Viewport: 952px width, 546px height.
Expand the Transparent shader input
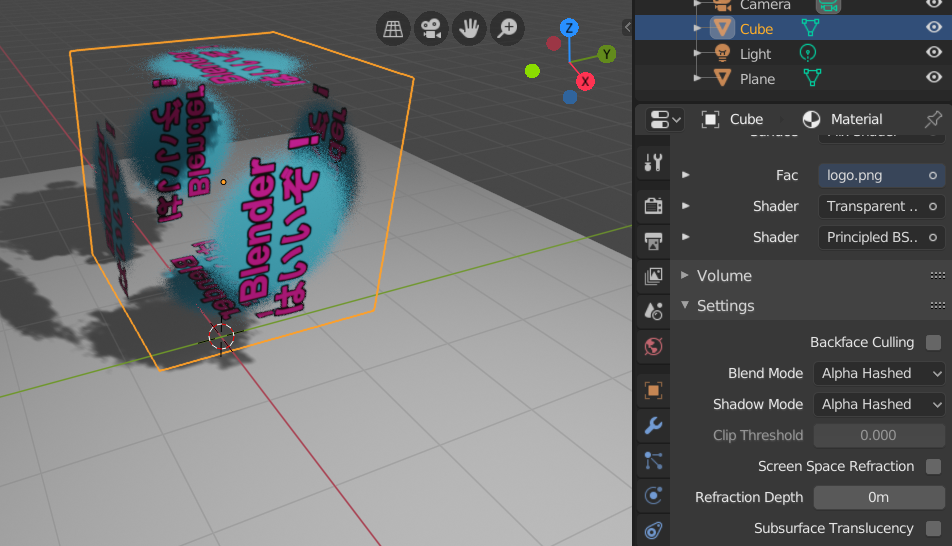click(685, 206)
